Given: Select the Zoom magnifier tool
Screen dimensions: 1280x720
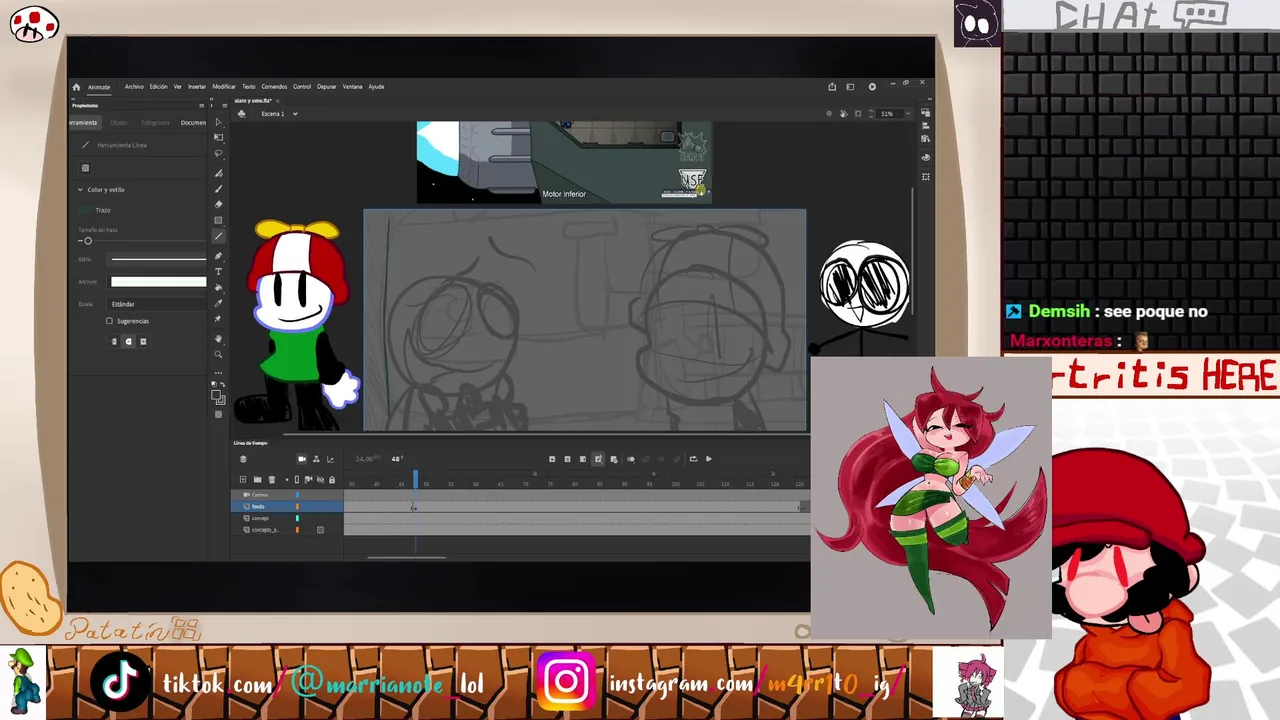Looking at the screenshot, I should 219,354.
